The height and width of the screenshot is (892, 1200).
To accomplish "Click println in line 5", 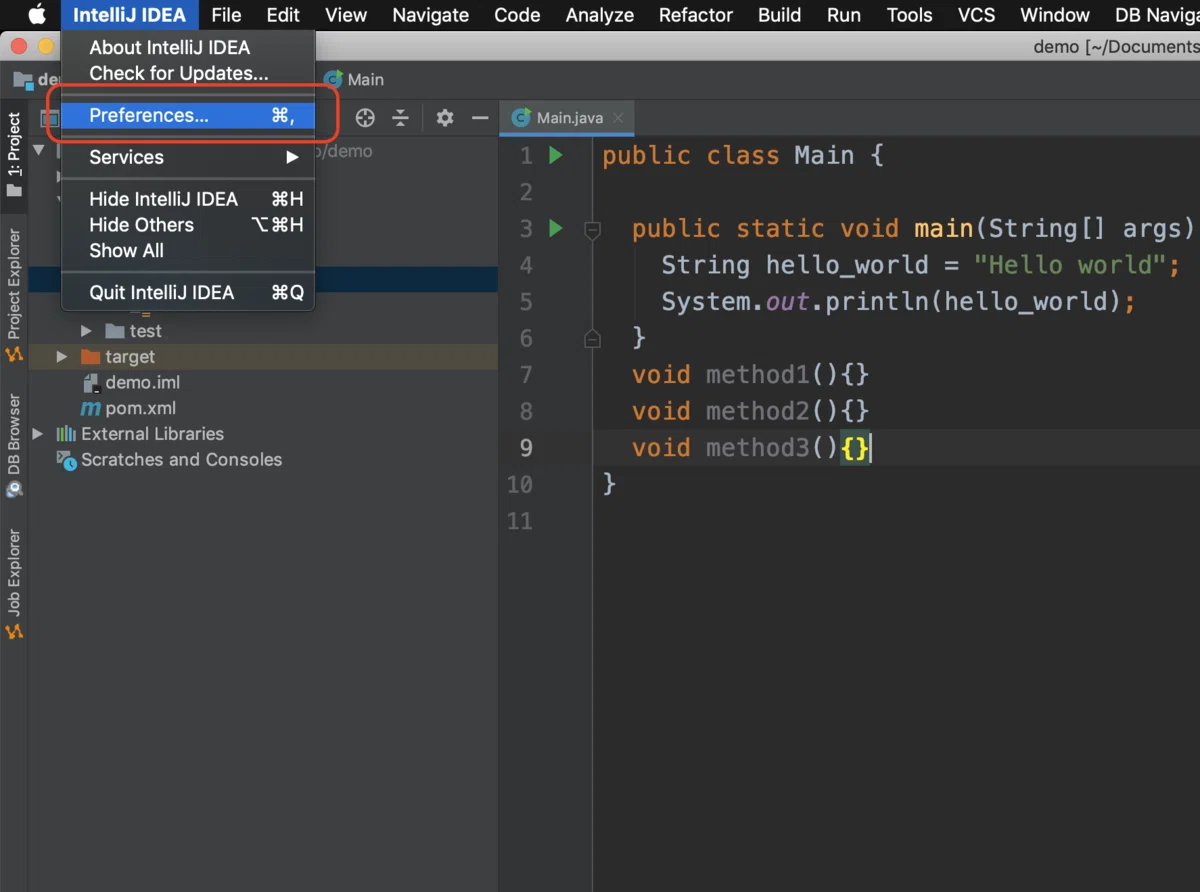I will pos(876,302).
